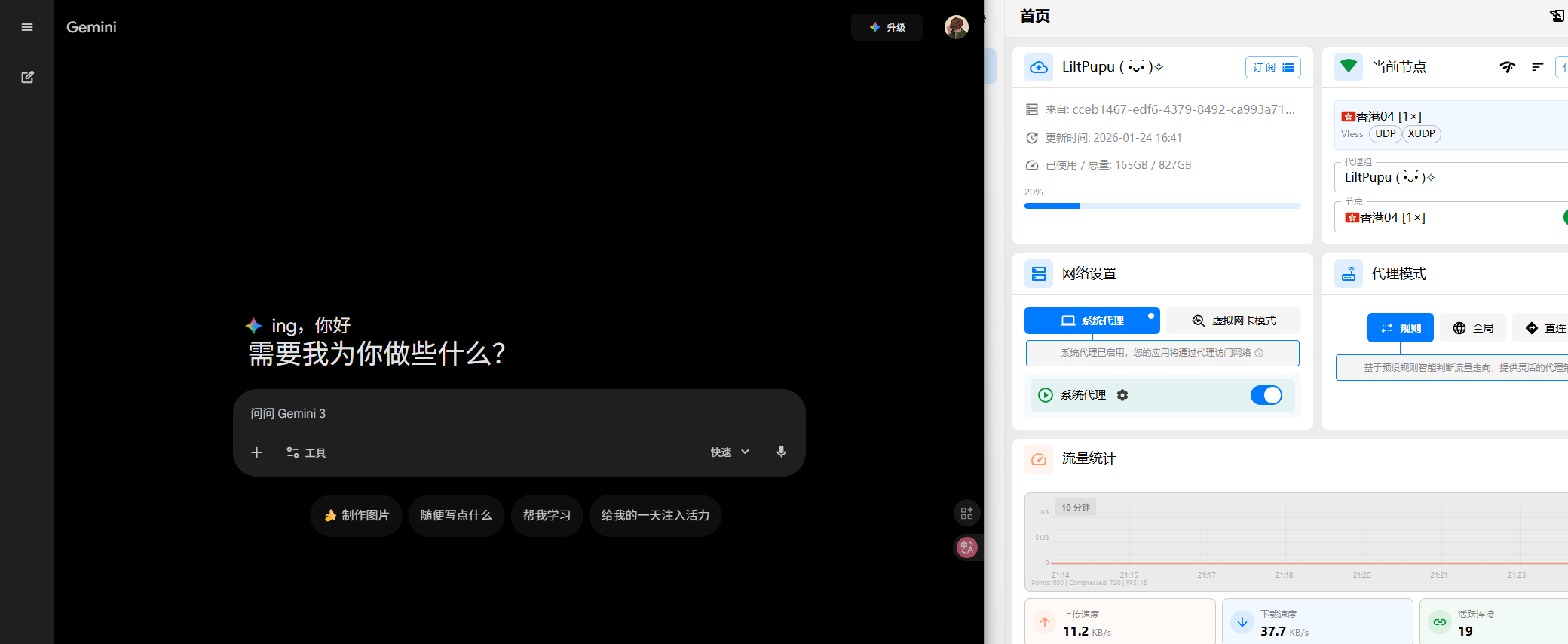Click the plus icon to add files
1568x644 pixels.
(x=256, y=452)
